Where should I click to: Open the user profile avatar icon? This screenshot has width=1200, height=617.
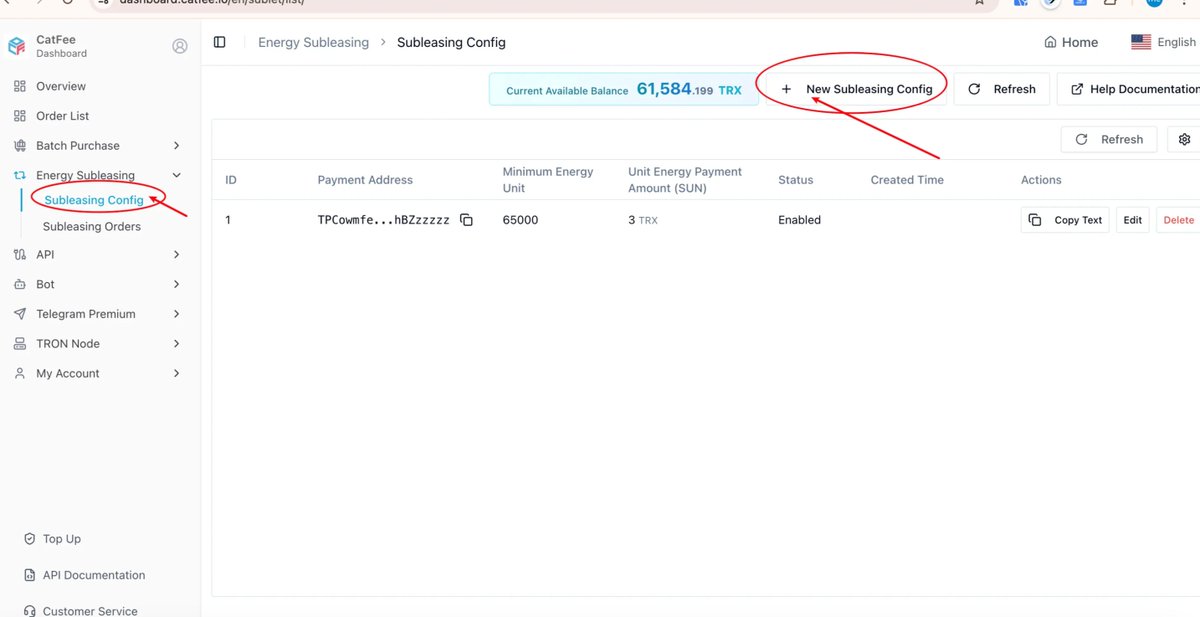click(x=180, y=46)
